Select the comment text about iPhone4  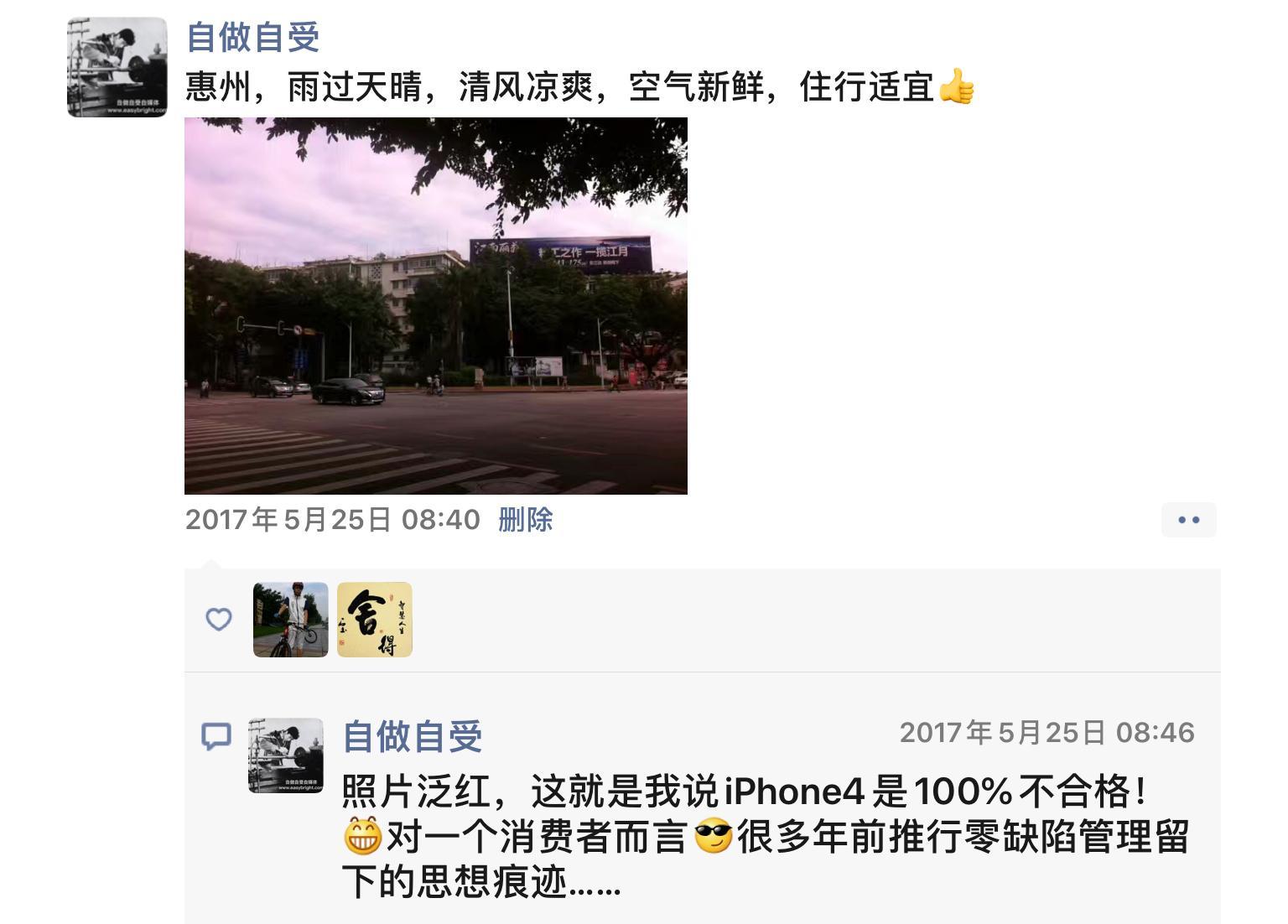coord(766,837)
